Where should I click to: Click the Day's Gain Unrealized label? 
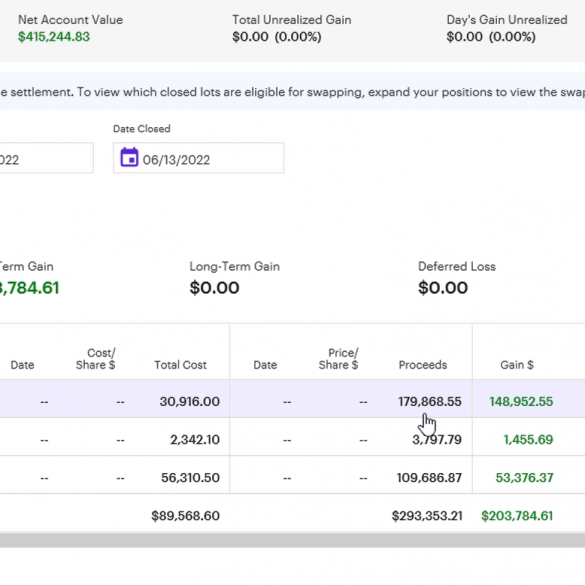[507, 20]
